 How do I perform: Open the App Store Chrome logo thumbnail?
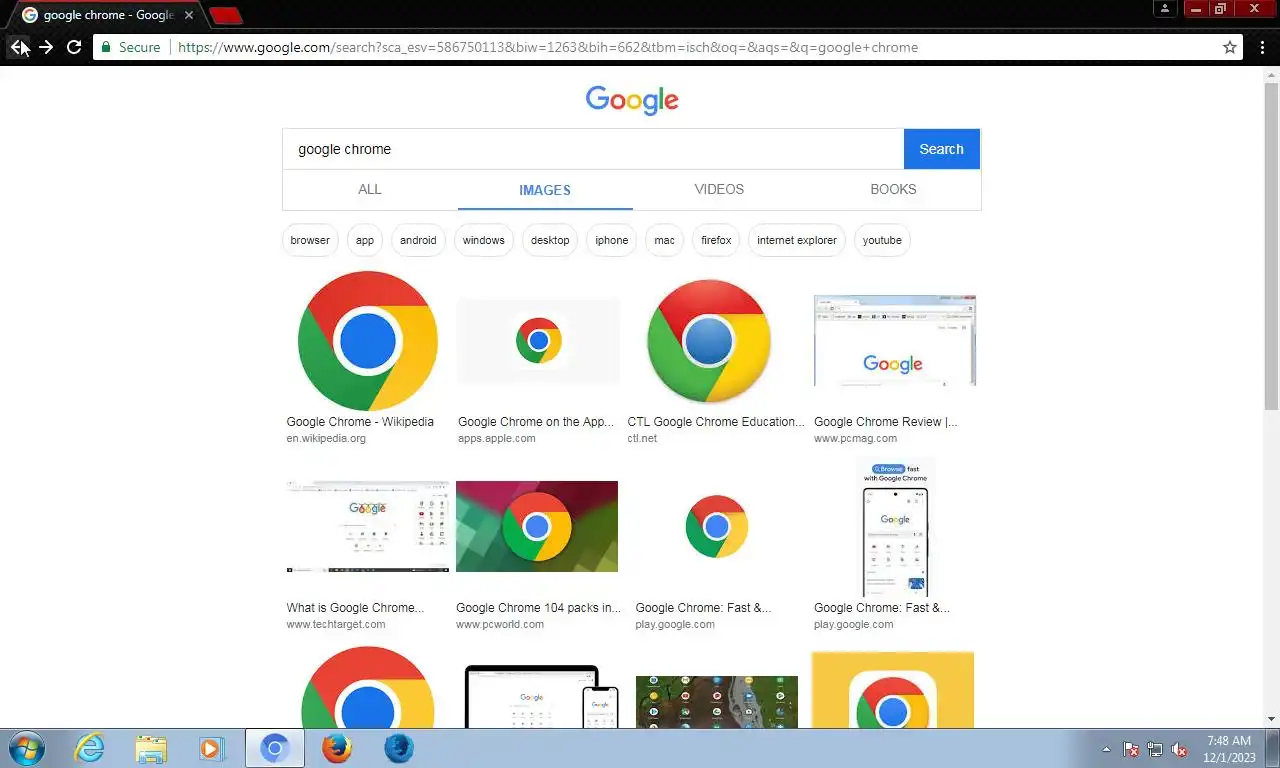pos(538,341)
